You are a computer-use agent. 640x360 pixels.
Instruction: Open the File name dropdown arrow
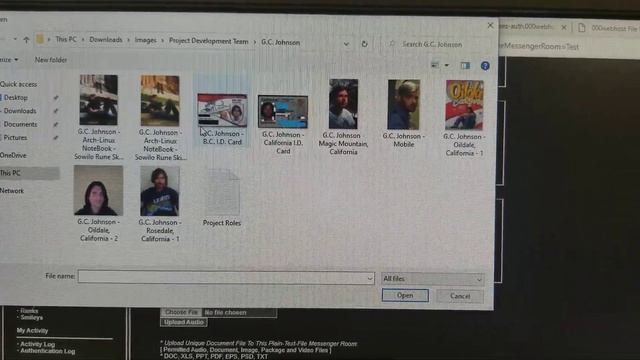tap(369, 278)
